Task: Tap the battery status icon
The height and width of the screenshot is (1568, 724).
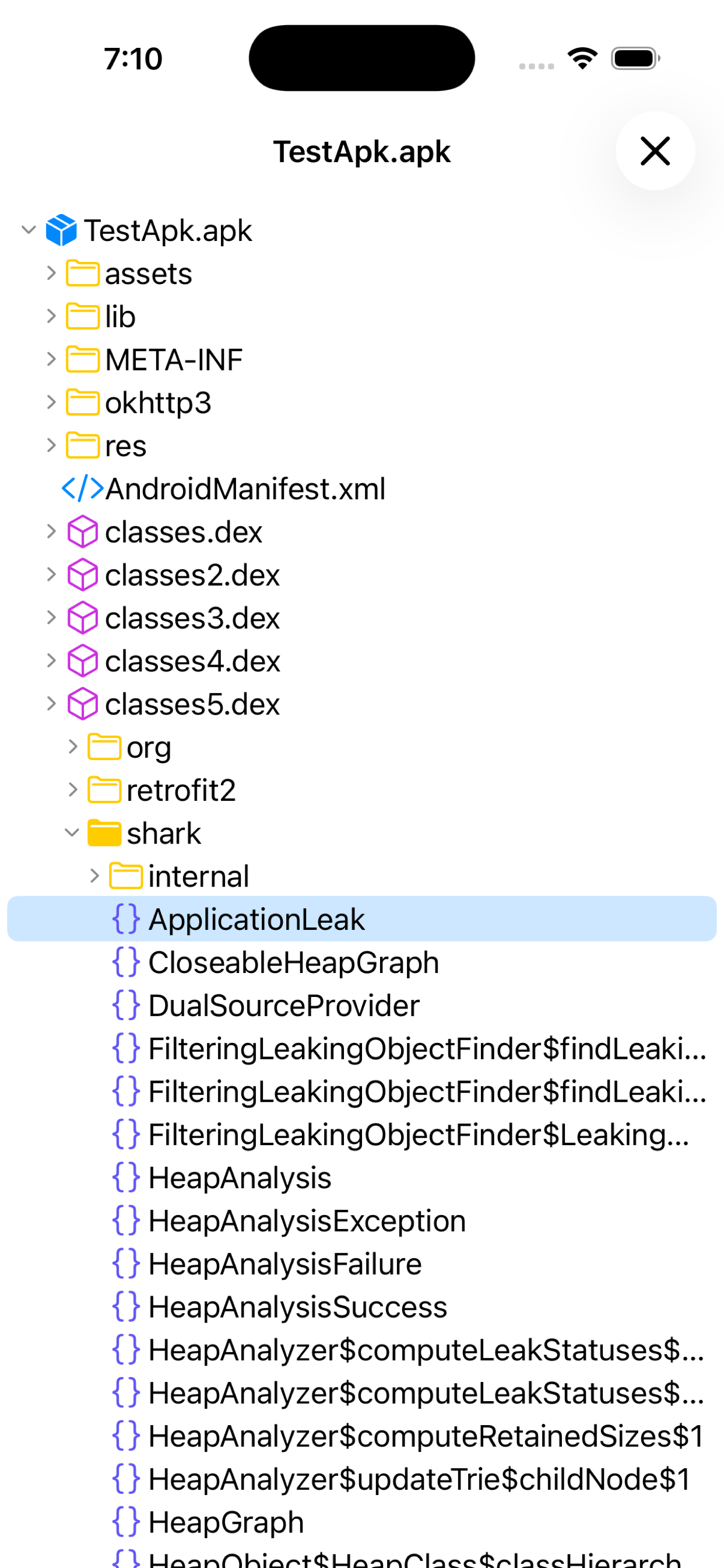Action: tap(635, 58)
